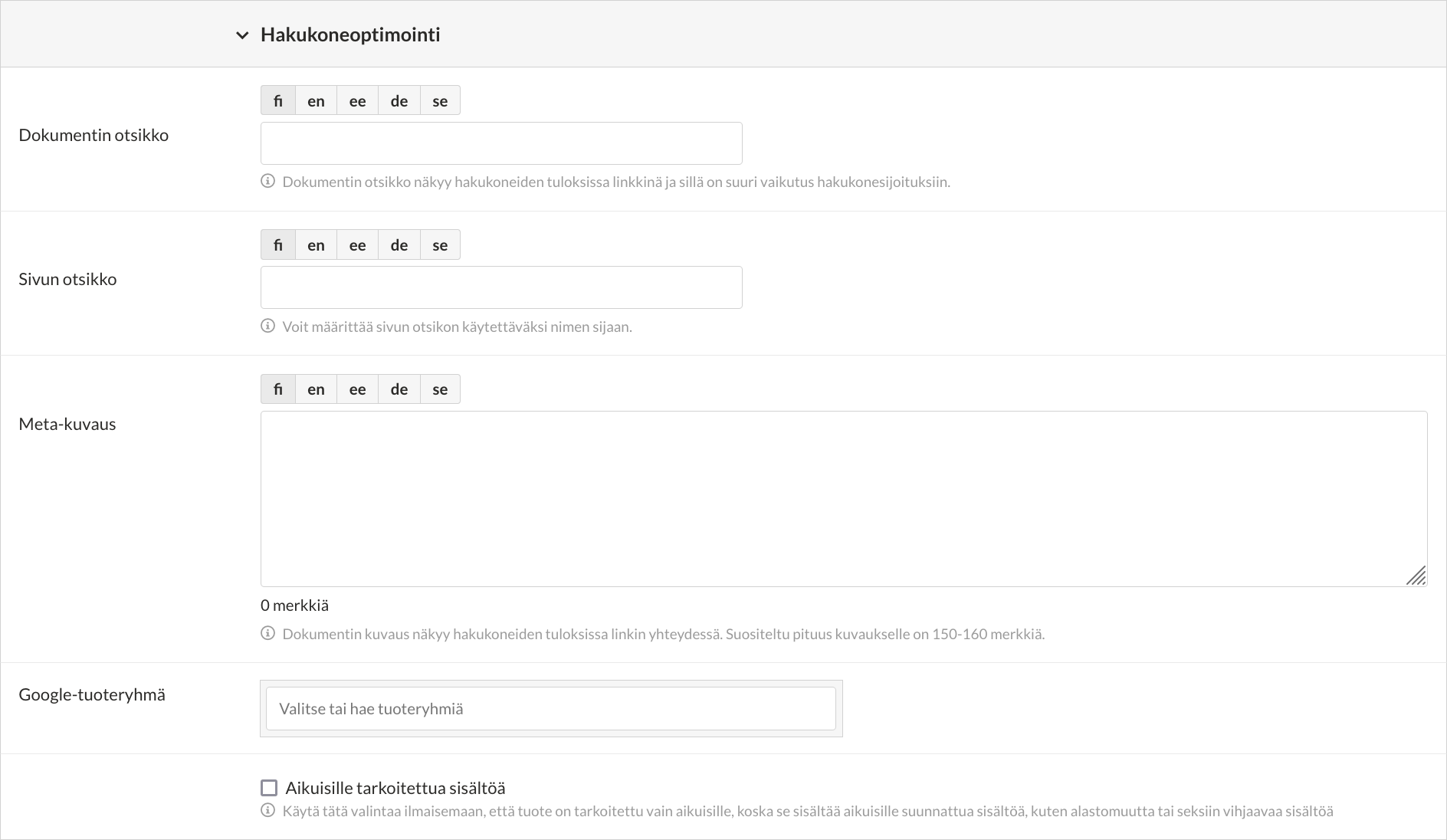Click info icon beside adult content hint
This screenshot has height=840, width=1447.
[x=267, y=810]
